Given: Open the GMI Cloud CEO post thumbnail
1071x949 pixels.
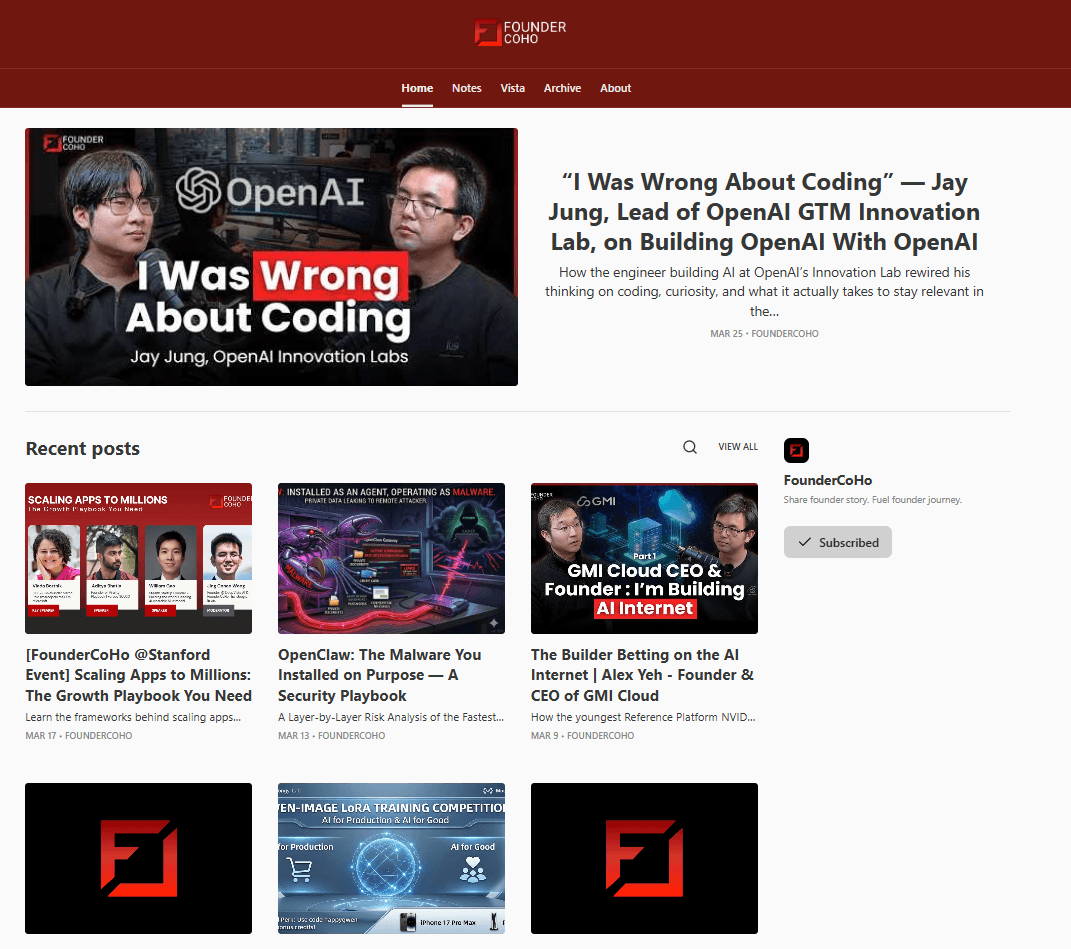Looking at the screenshot, I should click(644, 558).
